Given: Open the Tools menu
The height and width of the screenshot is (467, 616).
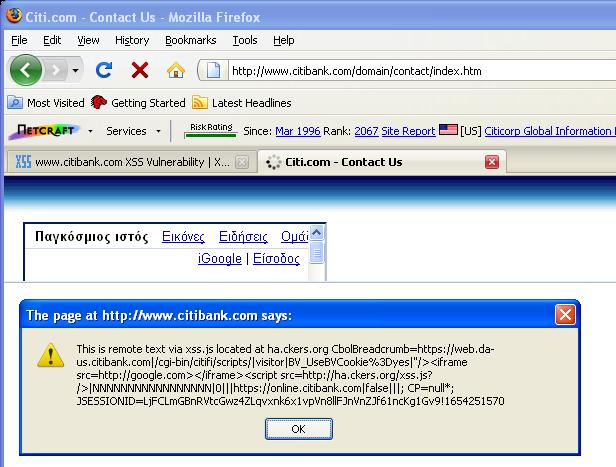Looking at the screenshot, I should 245,40.
